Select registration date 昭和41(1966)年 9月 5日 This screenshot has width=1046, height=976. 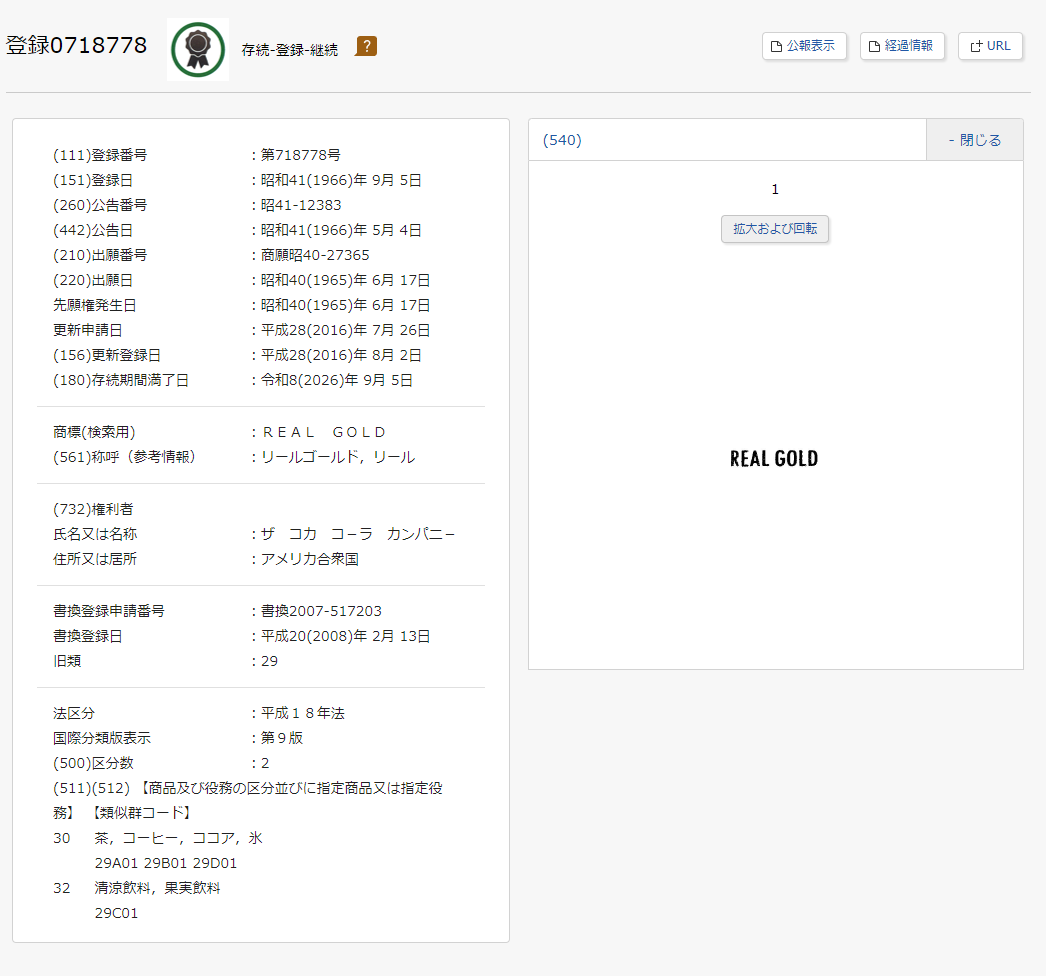tap(341, 180)
